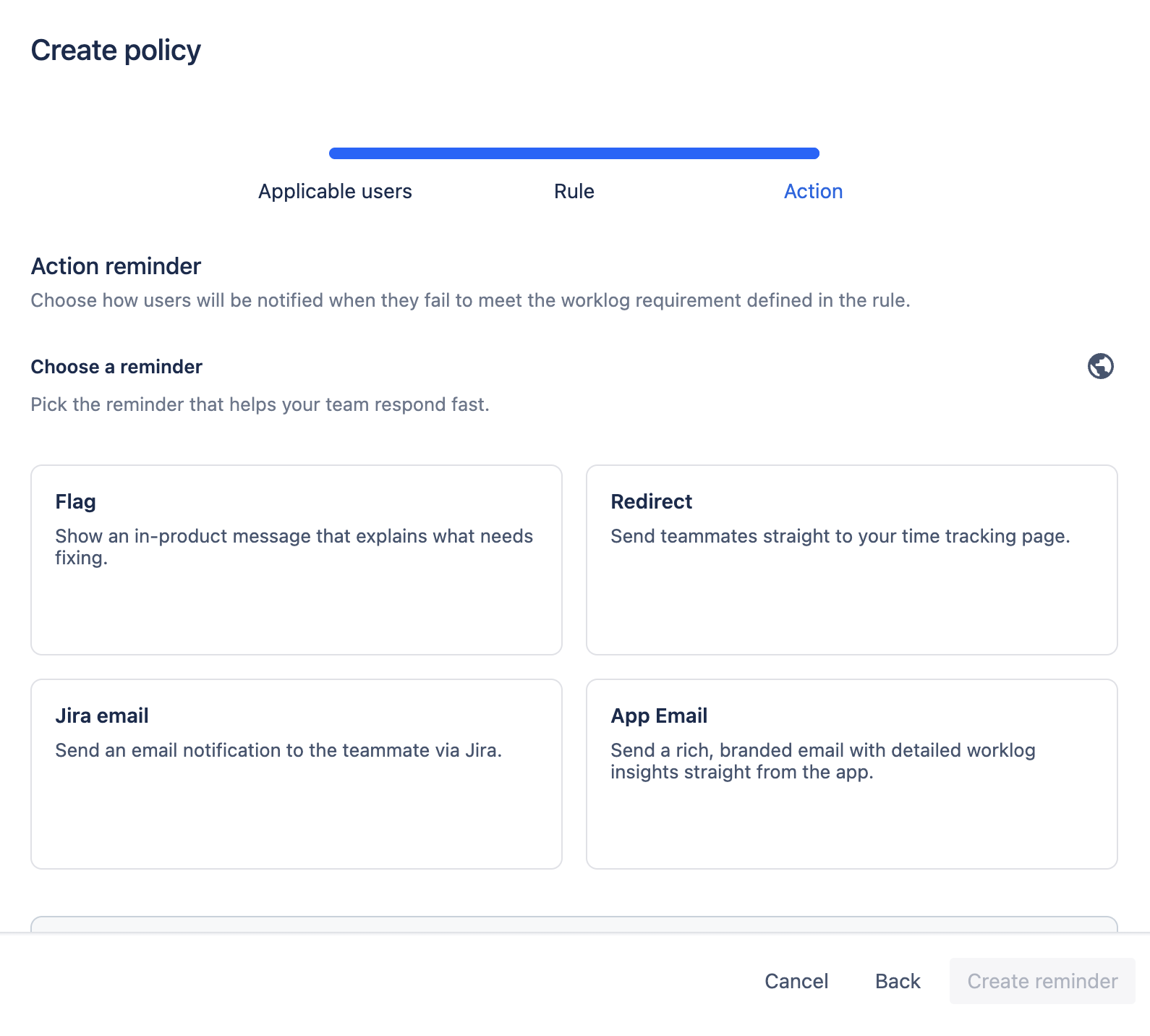
Task: Click the 'Pick the reminder' helper text
Action: pyautogui.click(x=260, y=404)
